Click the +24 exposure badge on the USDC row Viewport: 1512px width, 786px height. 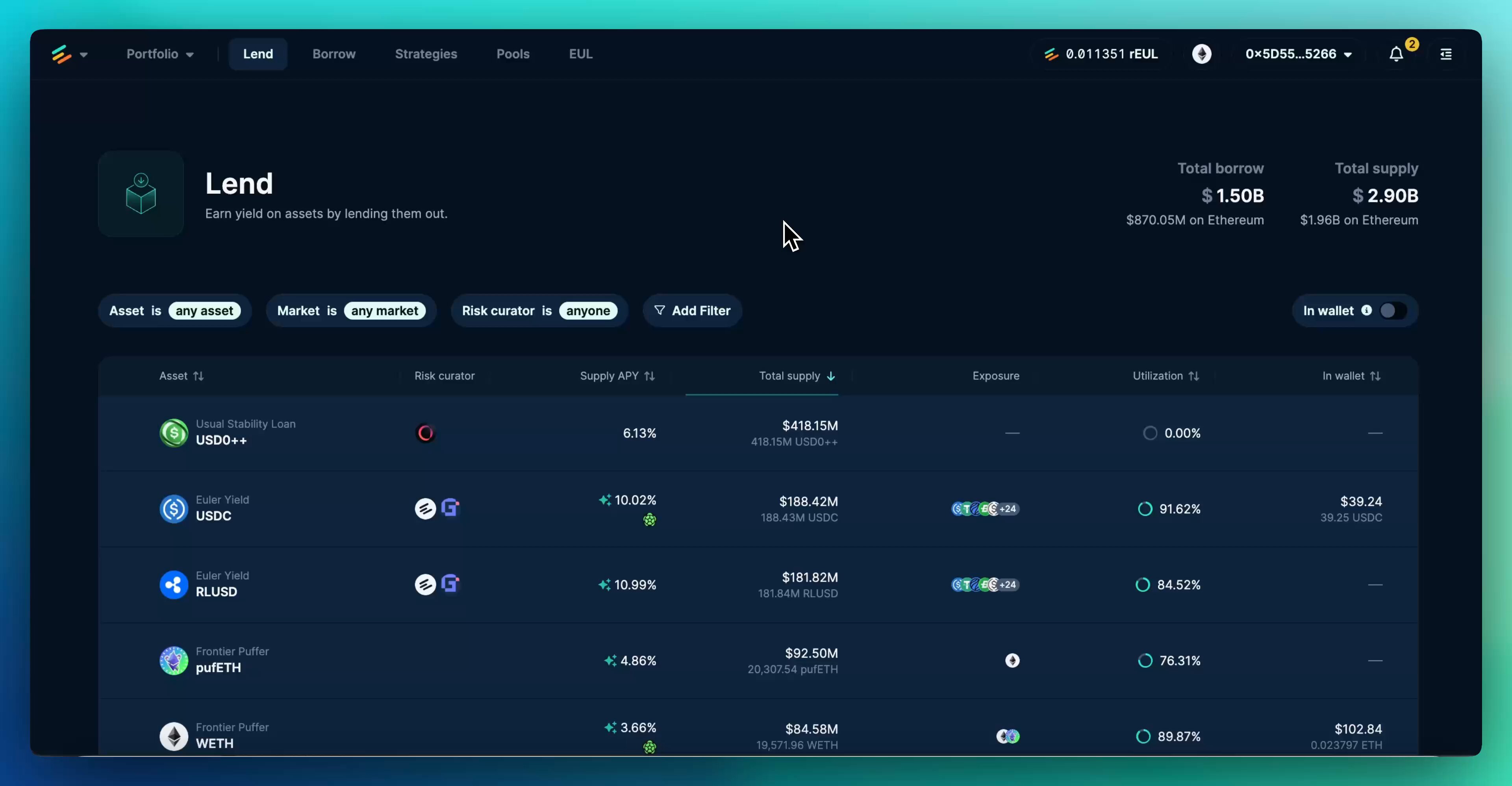tap(1008, 508)
